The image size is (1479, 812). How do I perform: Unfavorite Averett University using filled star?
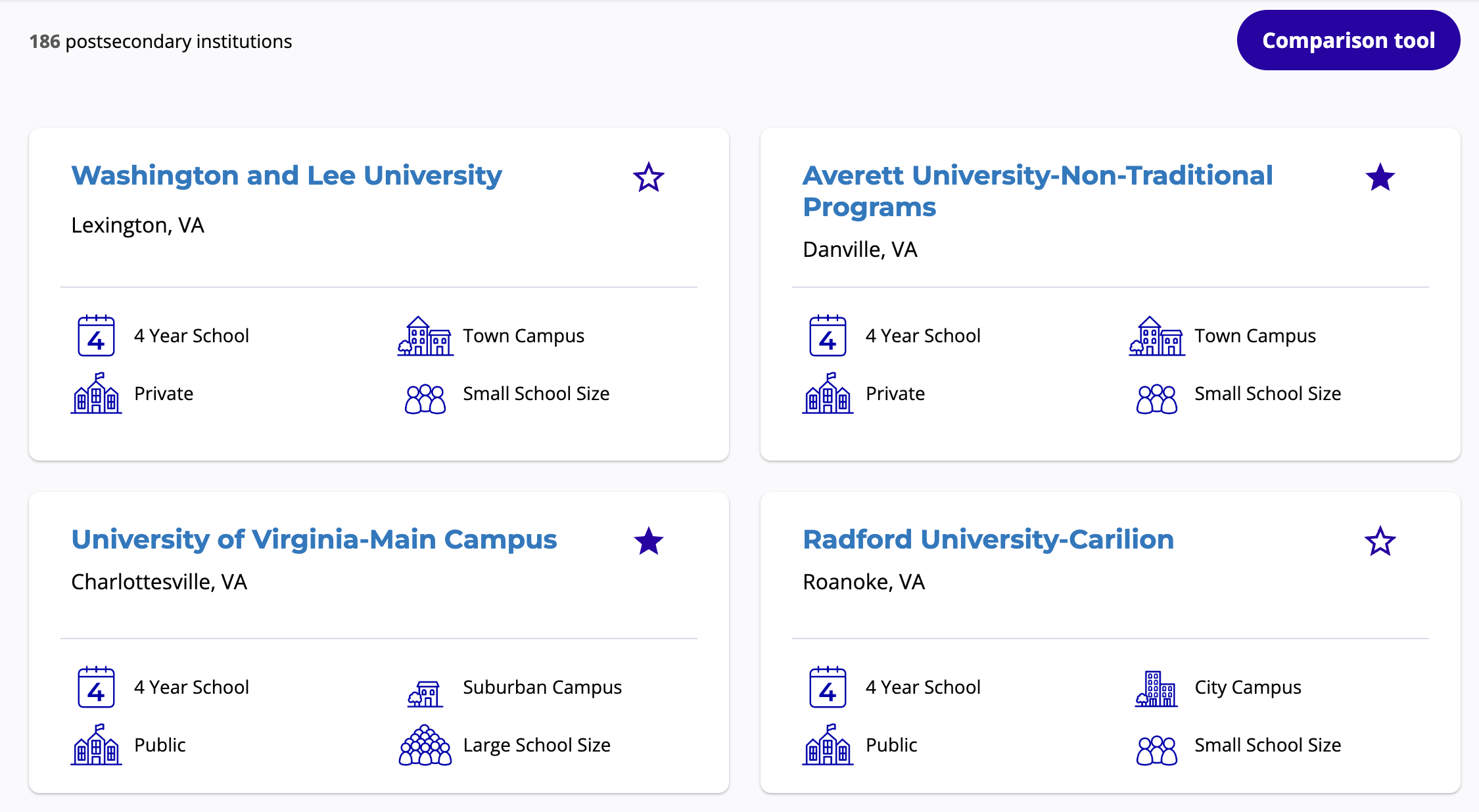(x=1380, y=177)
